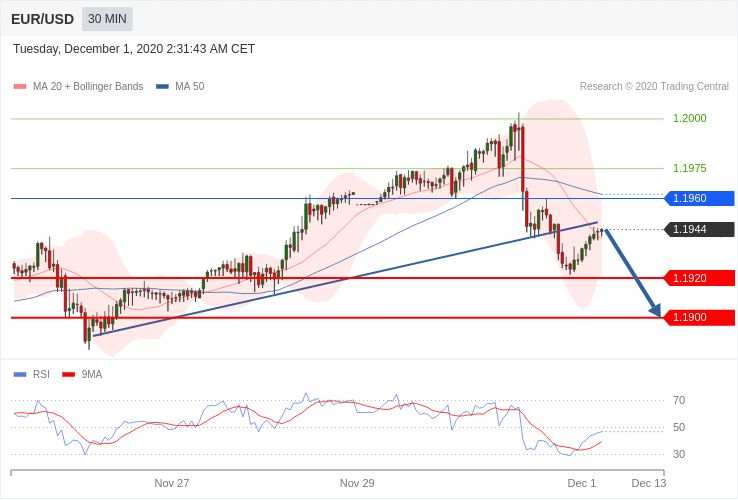Click the MA 50 legend label
Viewport: 738px width, 500px height.
pyautogui.click(x=190, y=87)
